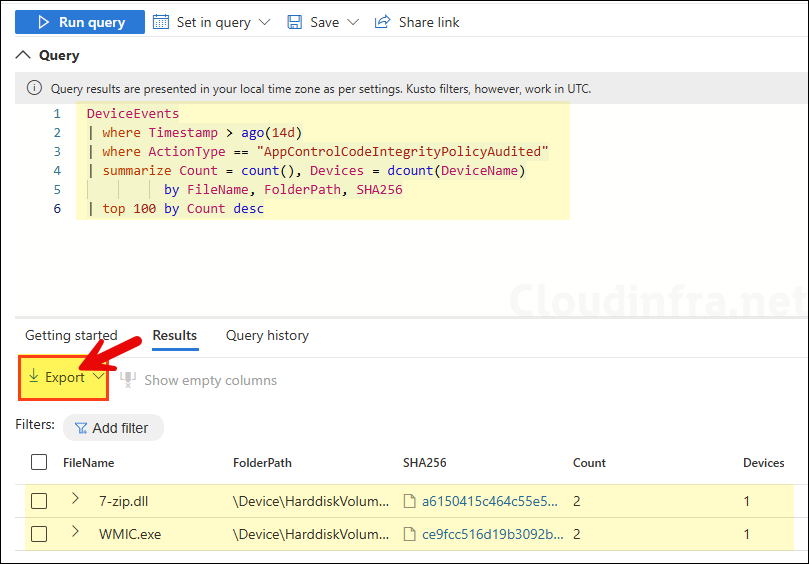
Task: Check the box for 7-zip.dll row
Action: 39,501
